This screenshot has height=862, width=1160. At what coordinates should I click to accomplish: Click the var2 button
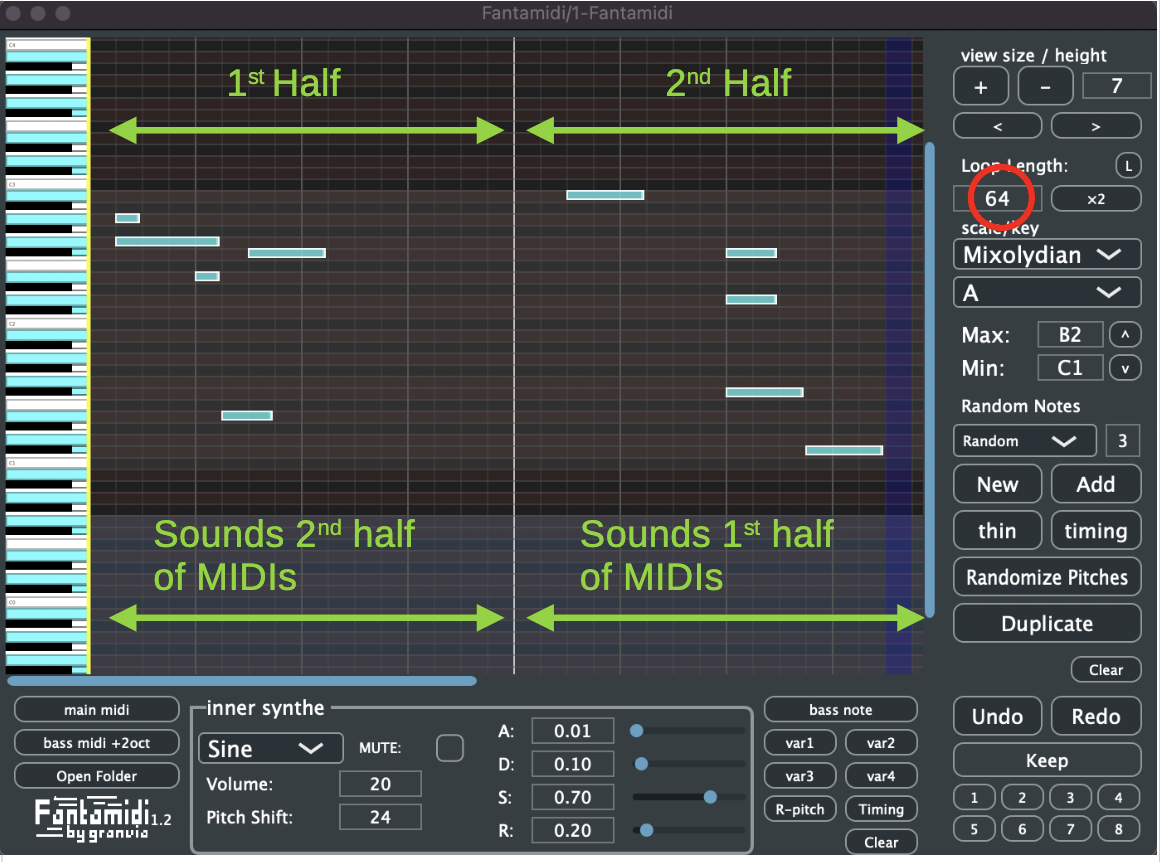(x=881, y=743)
